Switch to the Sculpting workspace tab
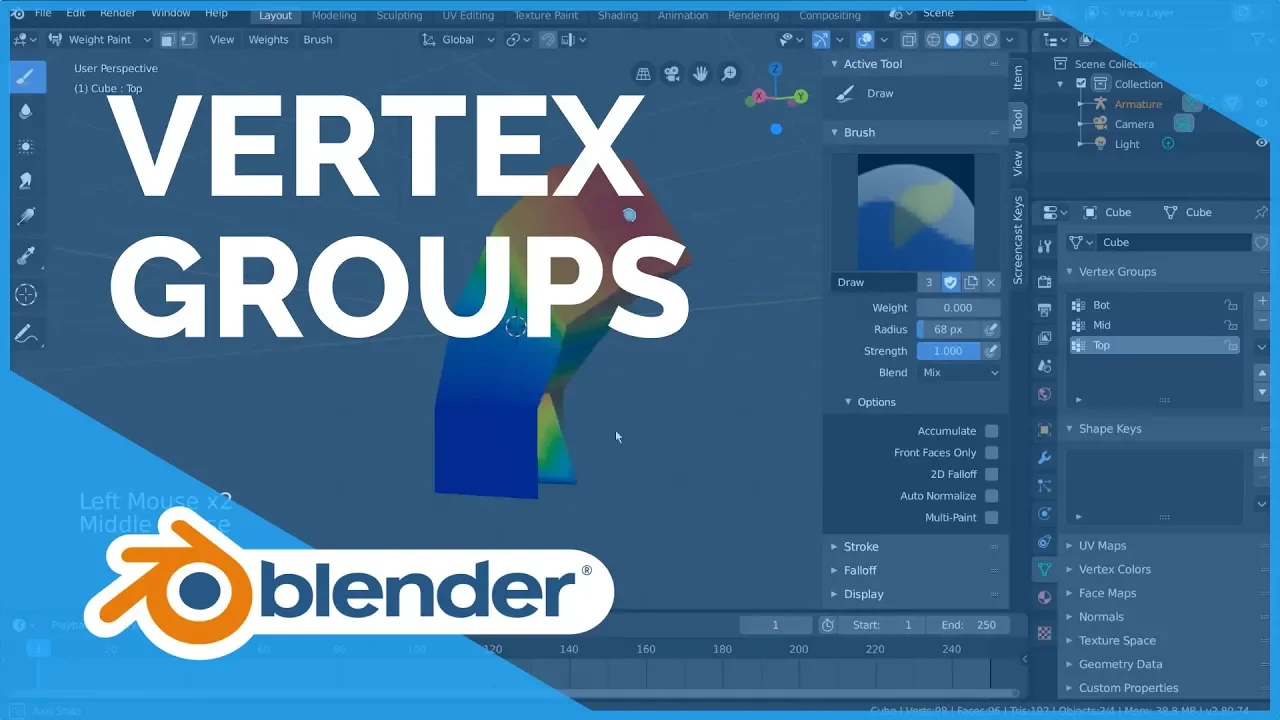This screenshot has width=1280, height=720. 399,15
